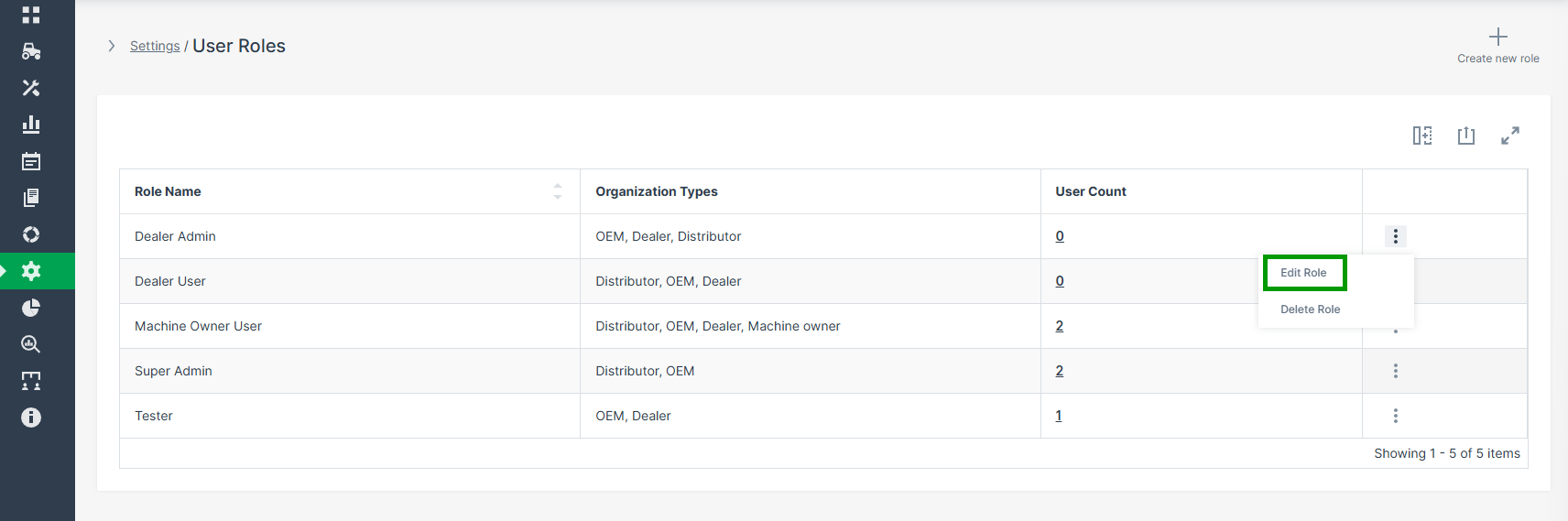Click the column chooser icon above table

tap(1421, 136)
